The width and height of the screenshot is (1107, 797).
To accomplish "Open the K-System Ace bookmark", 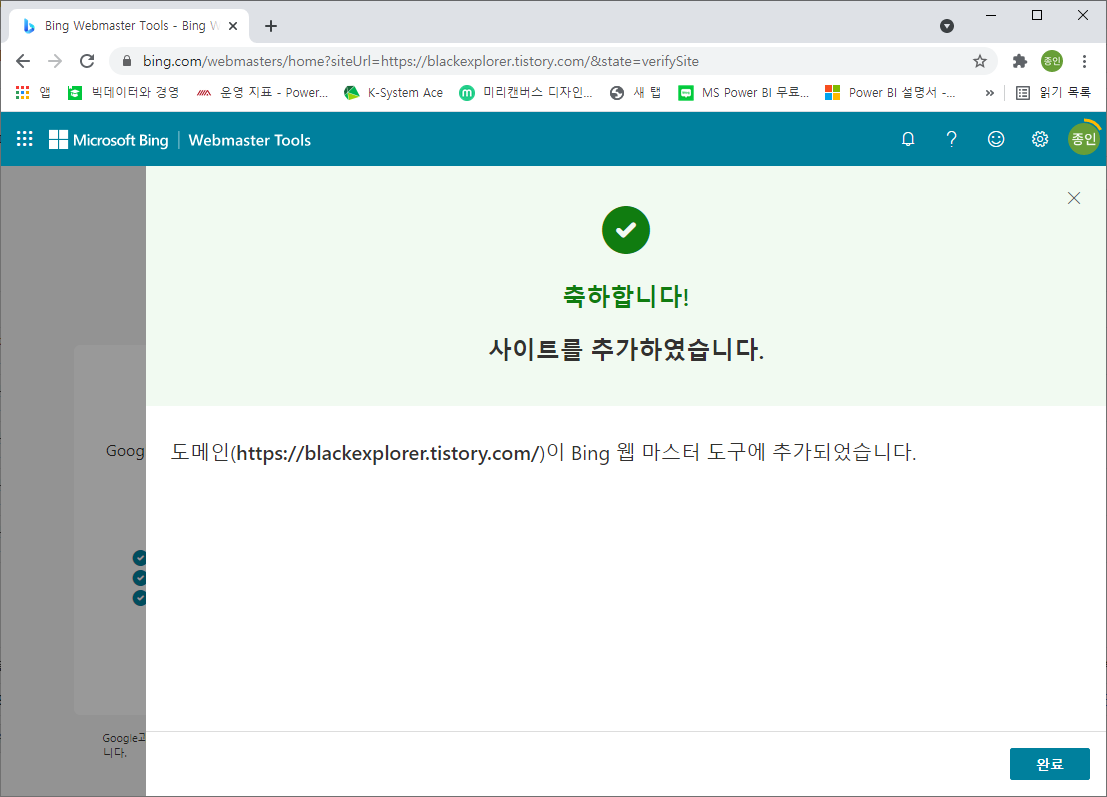I will tap(393, 92).
